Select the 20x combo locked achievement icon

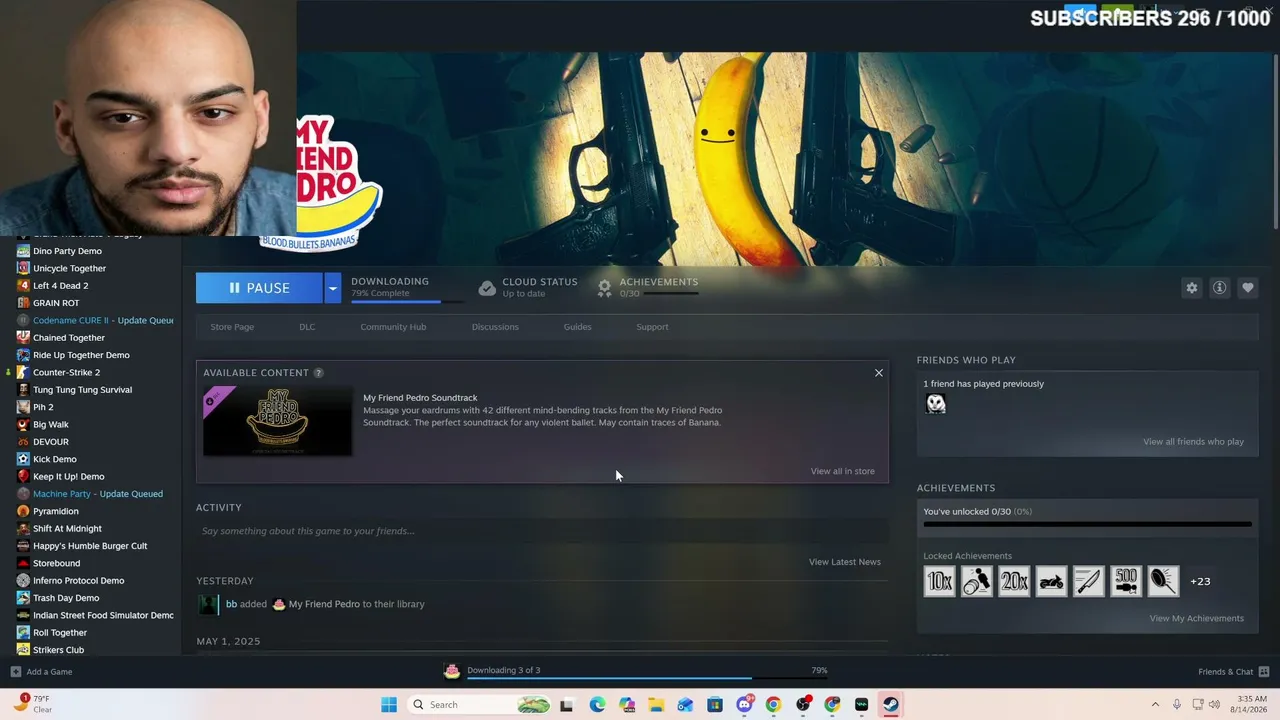(1014, 581)
